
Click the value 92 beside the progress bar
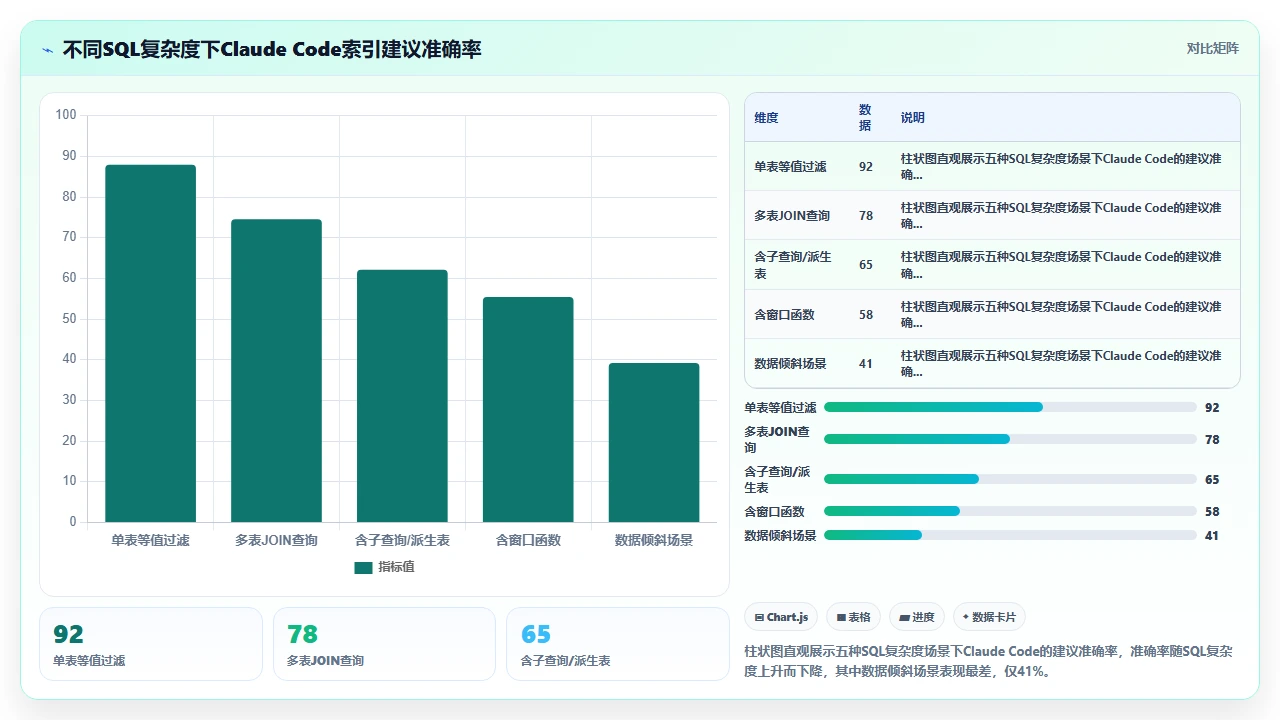1212,408
